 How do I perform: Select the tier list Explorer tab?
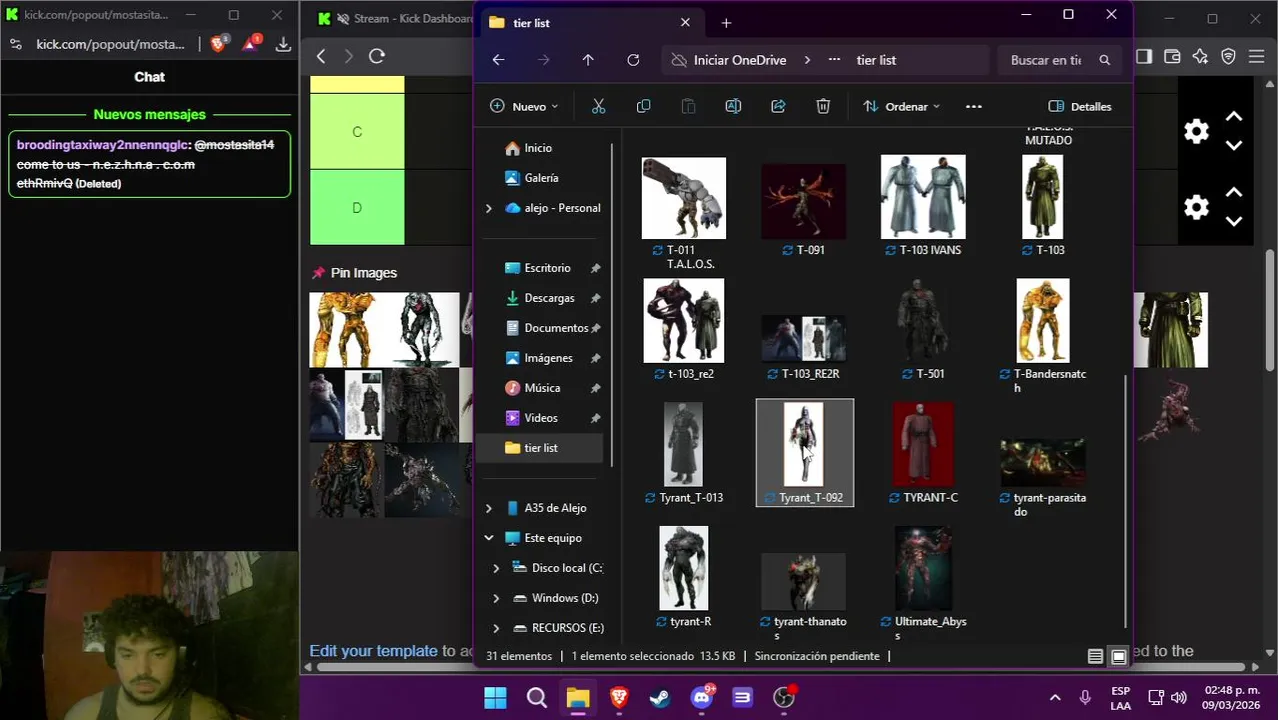pos(590,22)
